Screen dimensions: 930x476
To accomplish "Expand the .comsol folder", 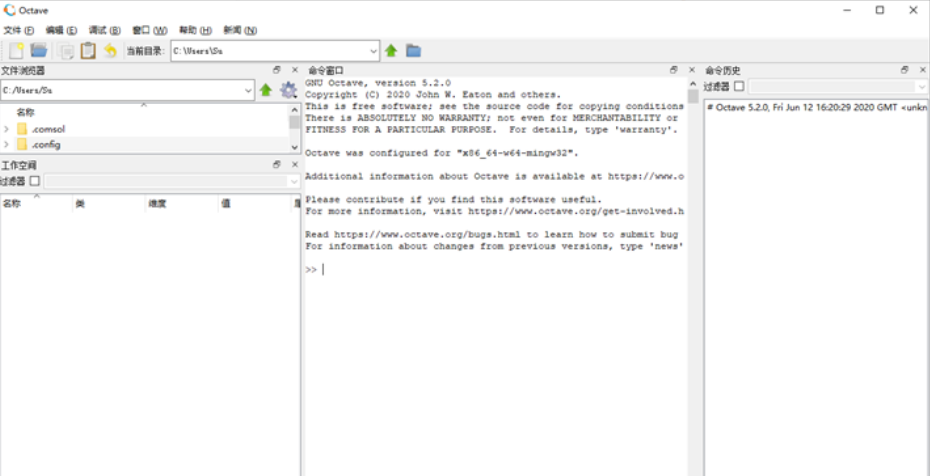I will click(x=7, y=129).
